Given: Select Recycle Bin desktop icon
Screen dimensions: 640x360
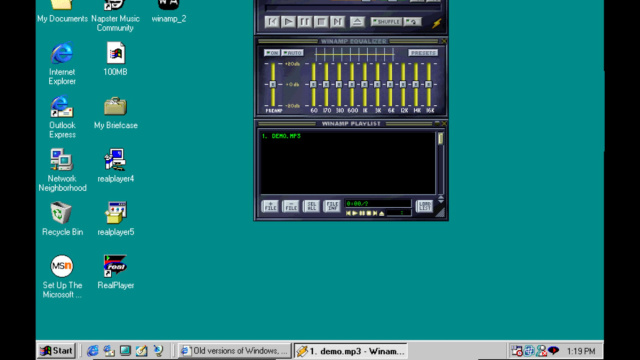Looking at the screenshot, I should coord(62,219).
